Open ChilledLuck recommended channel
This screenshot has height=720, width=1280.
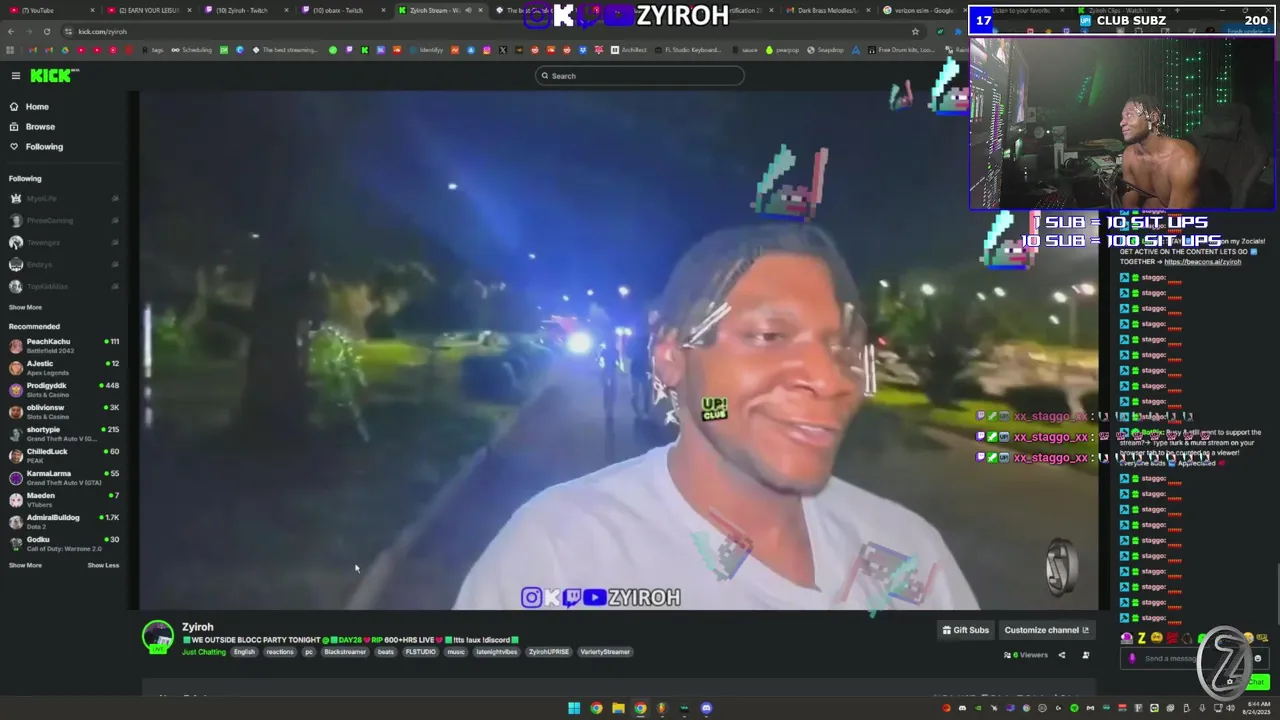(x=64, y=455)
